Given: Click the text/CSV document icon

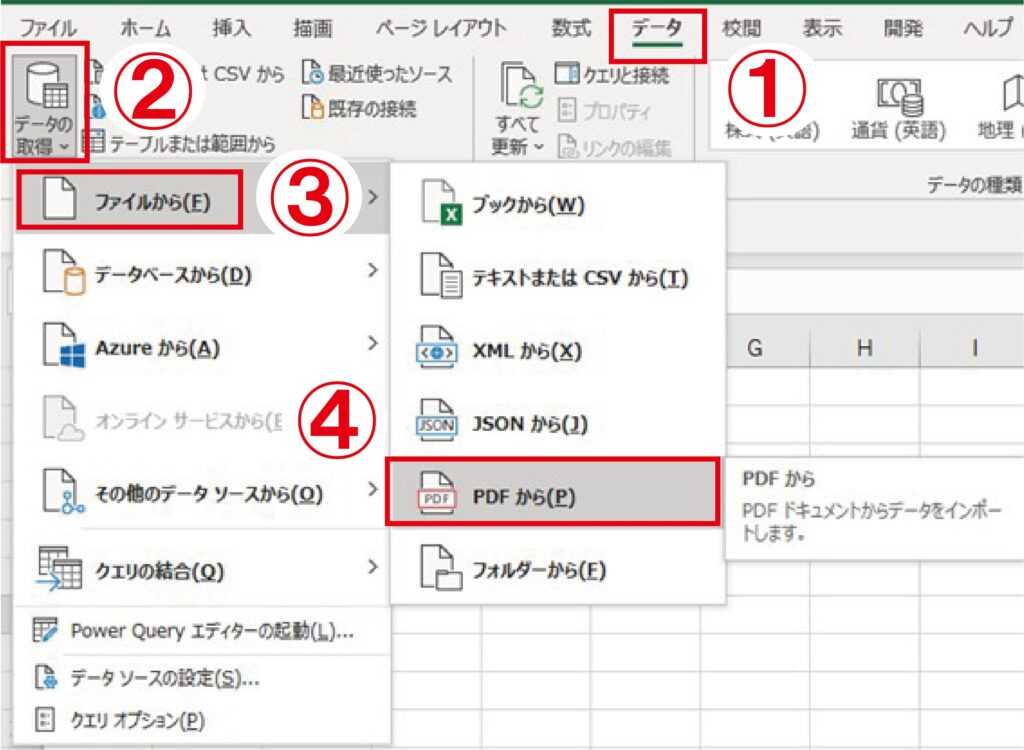Looking at the screenshot, I should [441, 277].
